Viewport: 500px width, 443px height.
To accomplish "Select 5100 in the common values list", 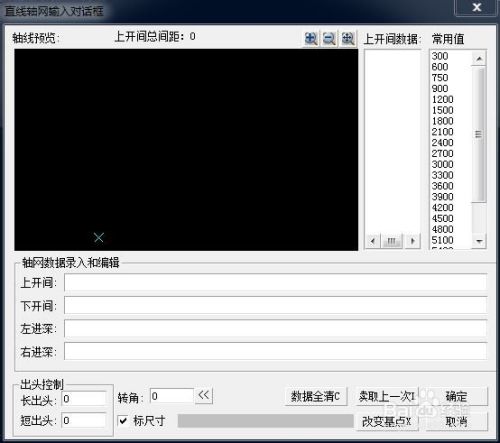I will click(443, 240).
